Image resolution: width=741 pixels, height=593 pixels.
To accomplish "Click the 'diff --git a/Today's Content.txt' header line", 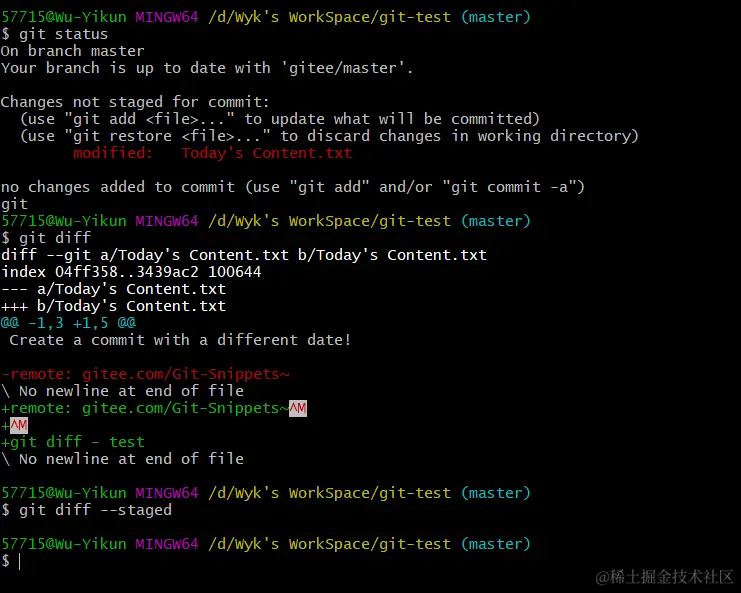I will coord(244,255).
